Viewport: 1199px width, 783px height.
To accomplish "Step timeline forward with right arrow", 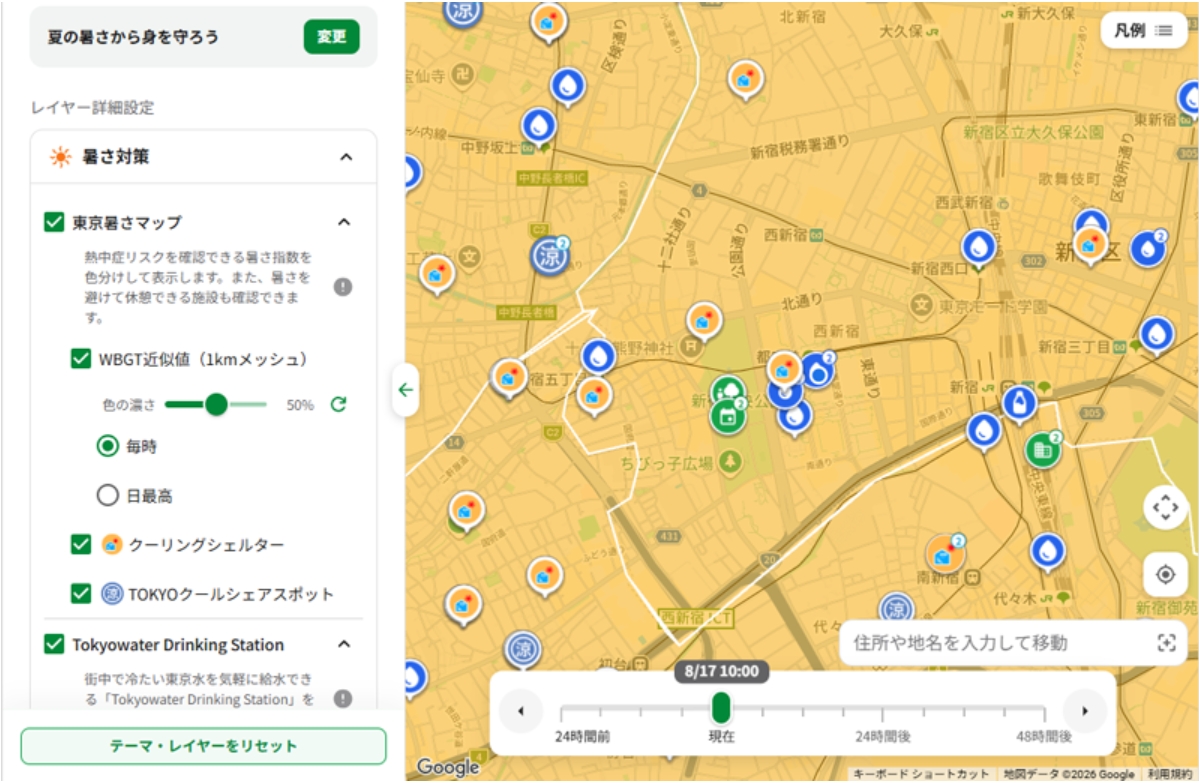I will pyautogui.click(x=1084, y=711).
